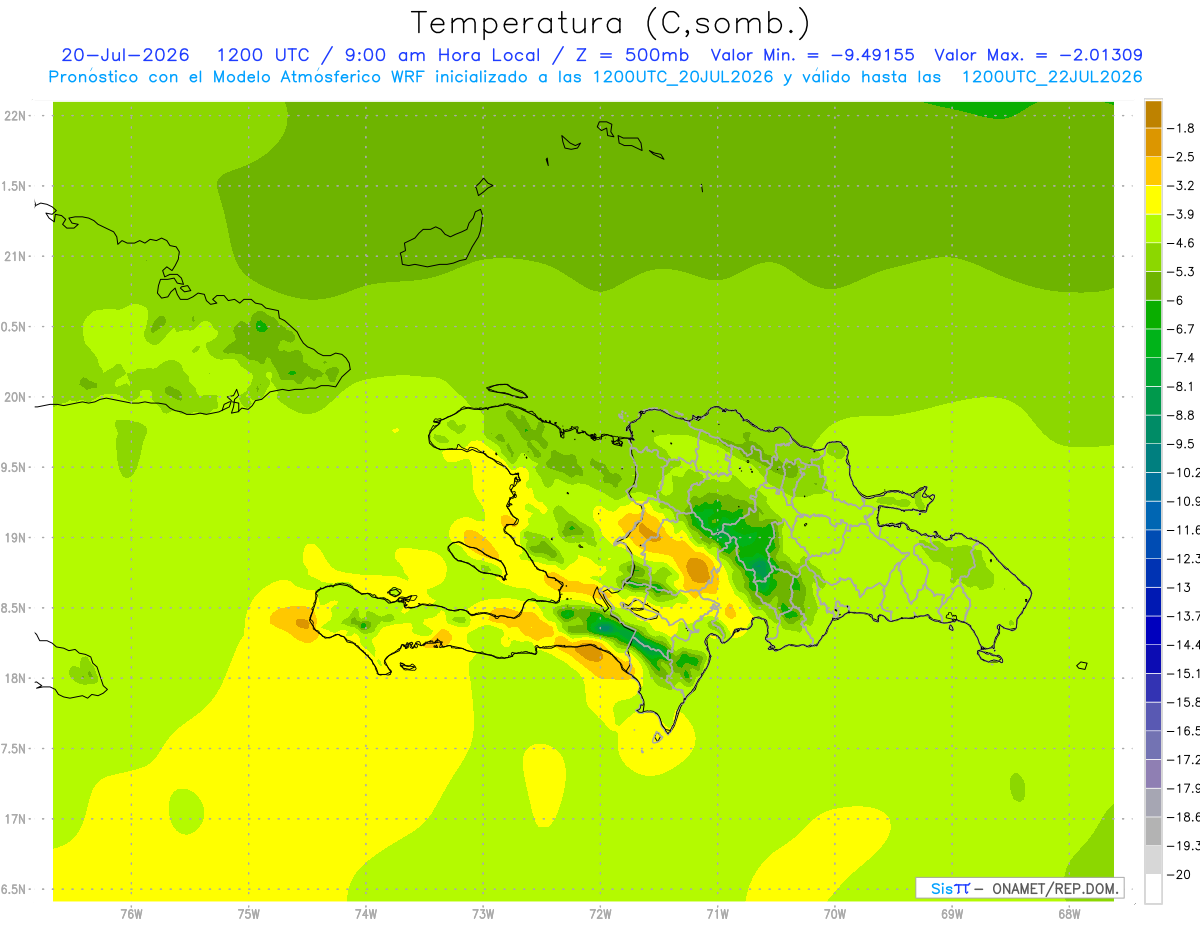The height and width of the screenshot is (927, 1200).
Task: Click the latitude label "19N"
Action: [x=15, y=538]
